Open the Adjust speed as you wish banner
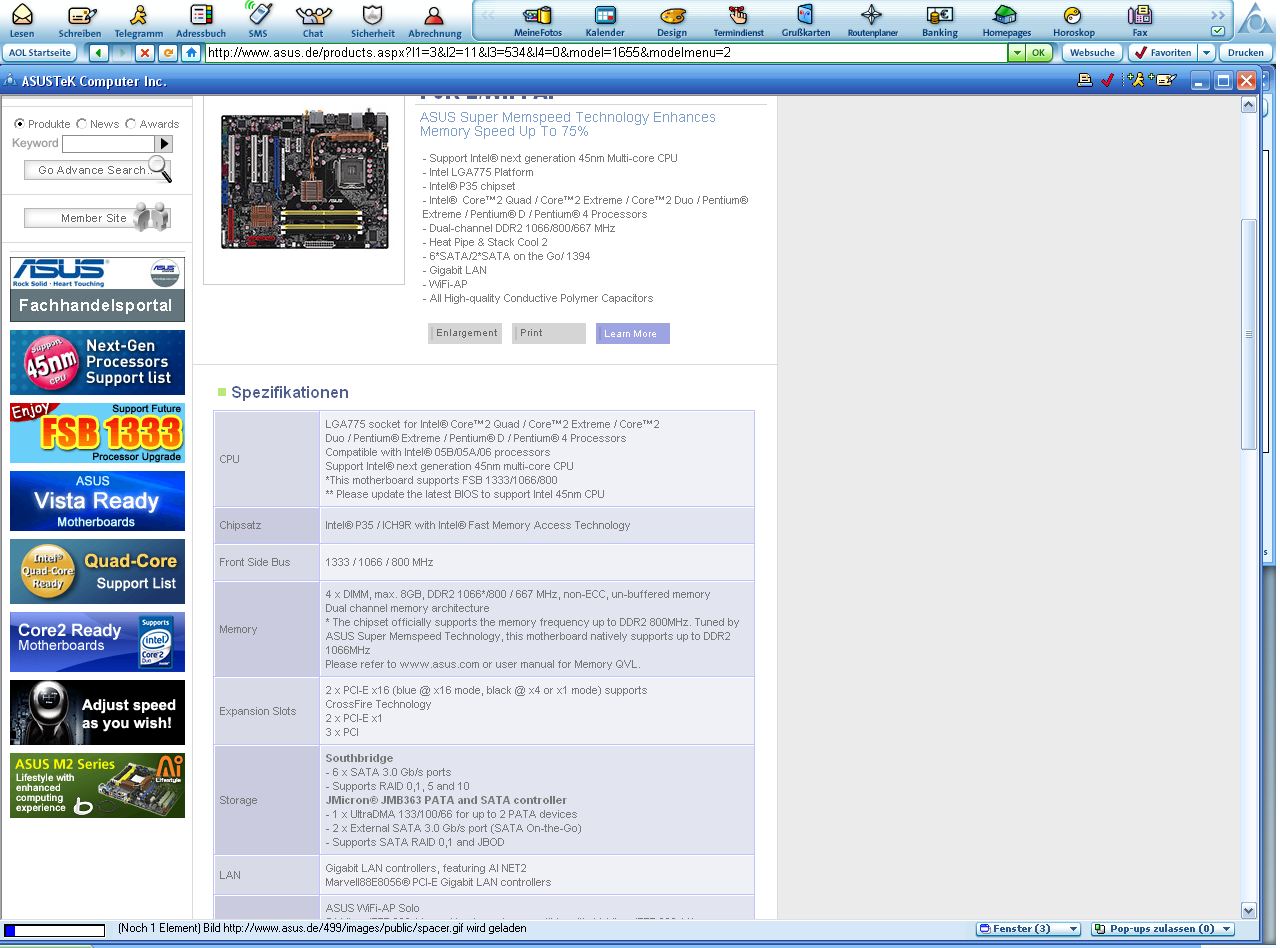 (x=97, y=713)
